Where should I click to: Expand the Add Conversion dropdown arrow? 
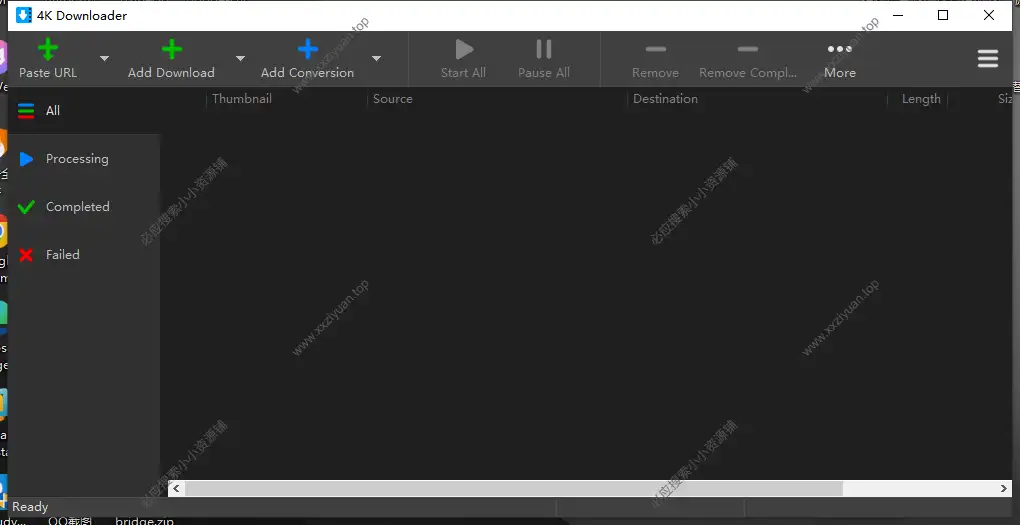pos(376,59)
